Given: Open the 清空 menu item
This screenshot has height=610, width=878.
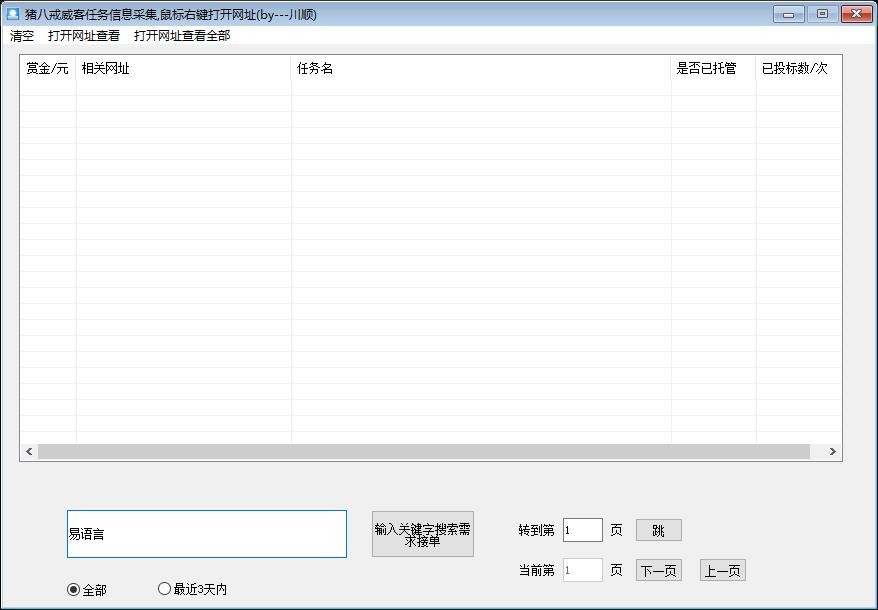Looking at the screenshot, I should [22, 36].
